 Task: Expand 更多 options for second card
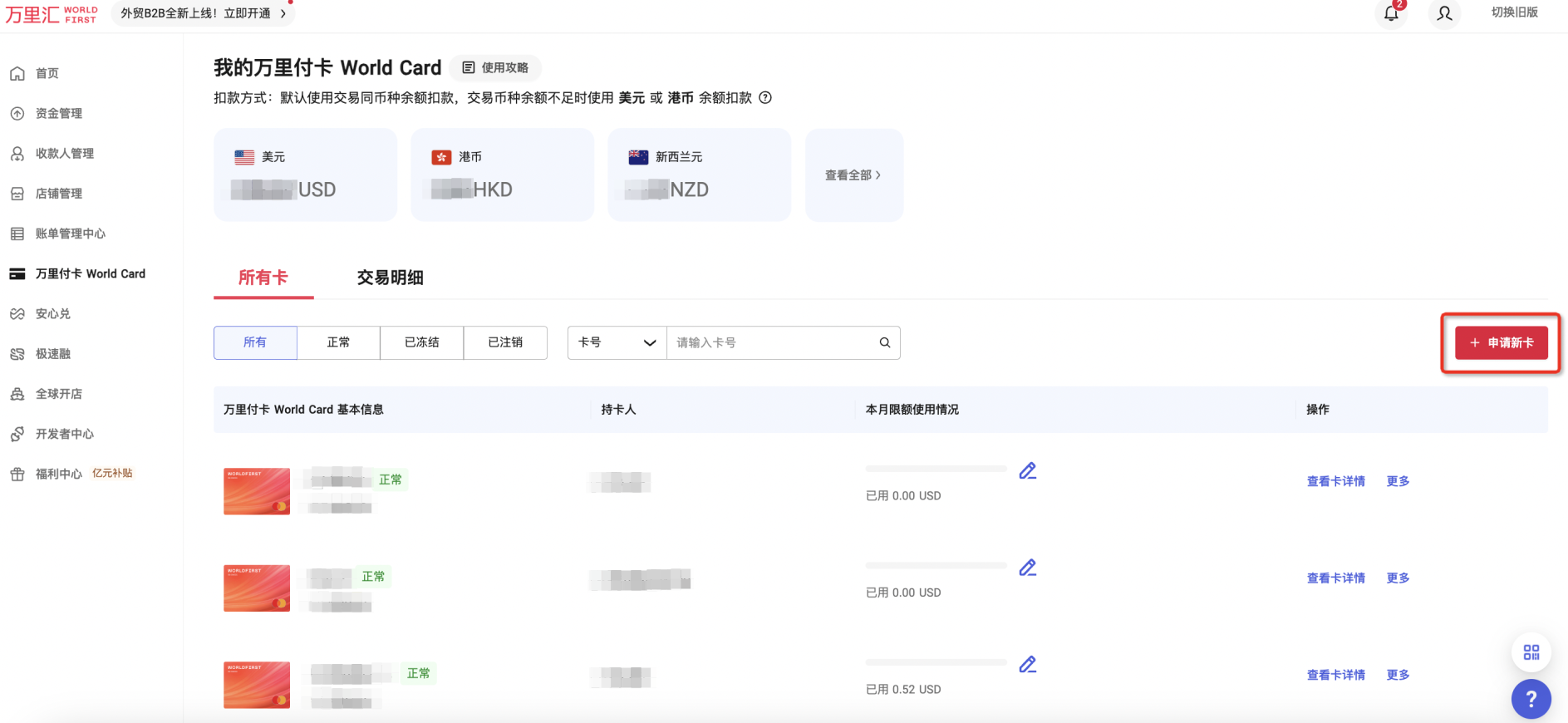1398,578
